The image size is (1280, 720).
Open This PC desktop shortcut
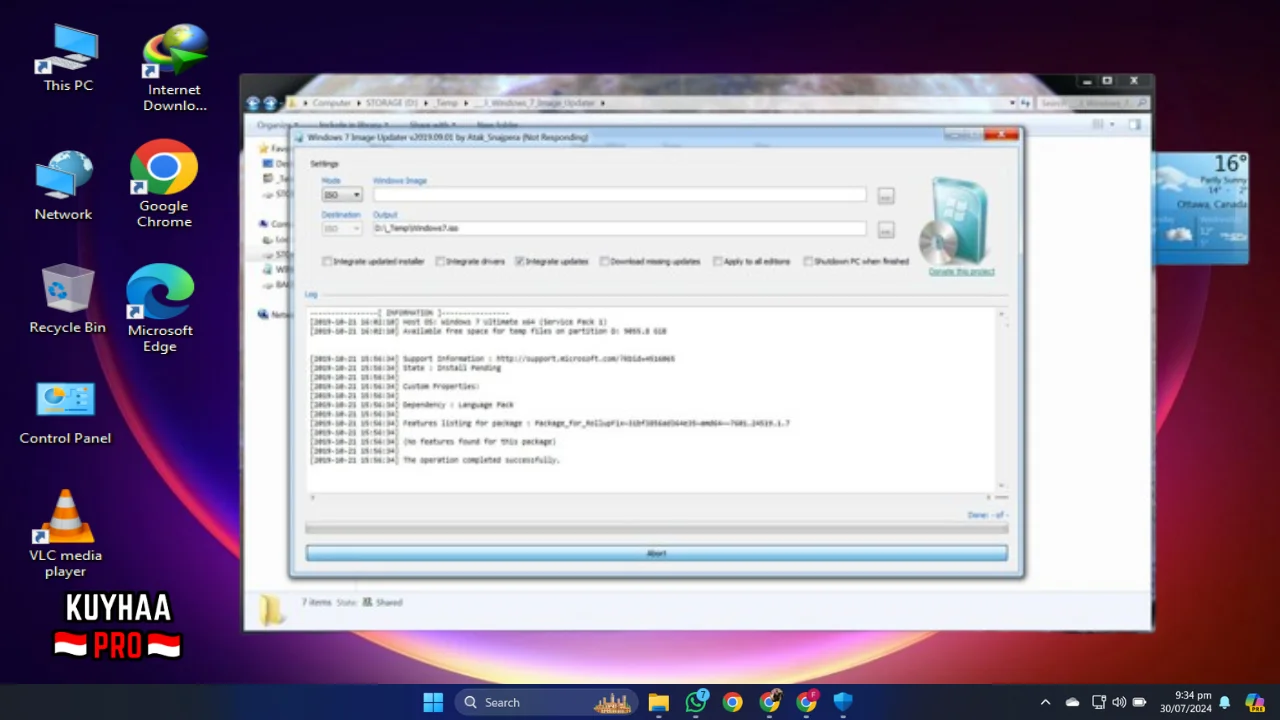(x=68, y=57)
